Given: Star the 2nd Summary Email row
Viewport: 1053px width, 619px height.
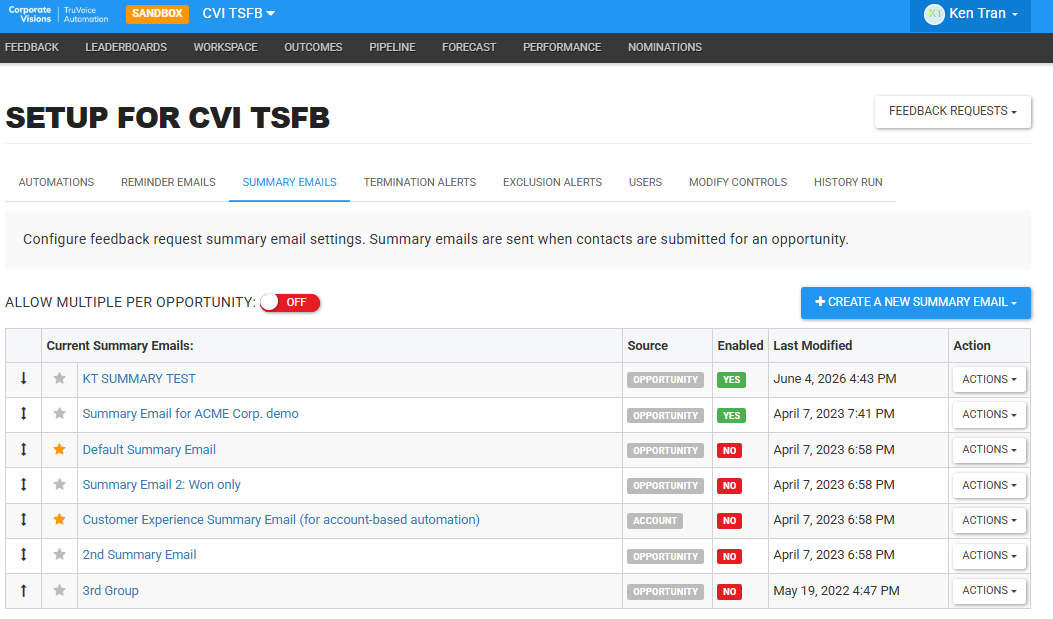Looking at the screenshot, I should tap(60, 555).
